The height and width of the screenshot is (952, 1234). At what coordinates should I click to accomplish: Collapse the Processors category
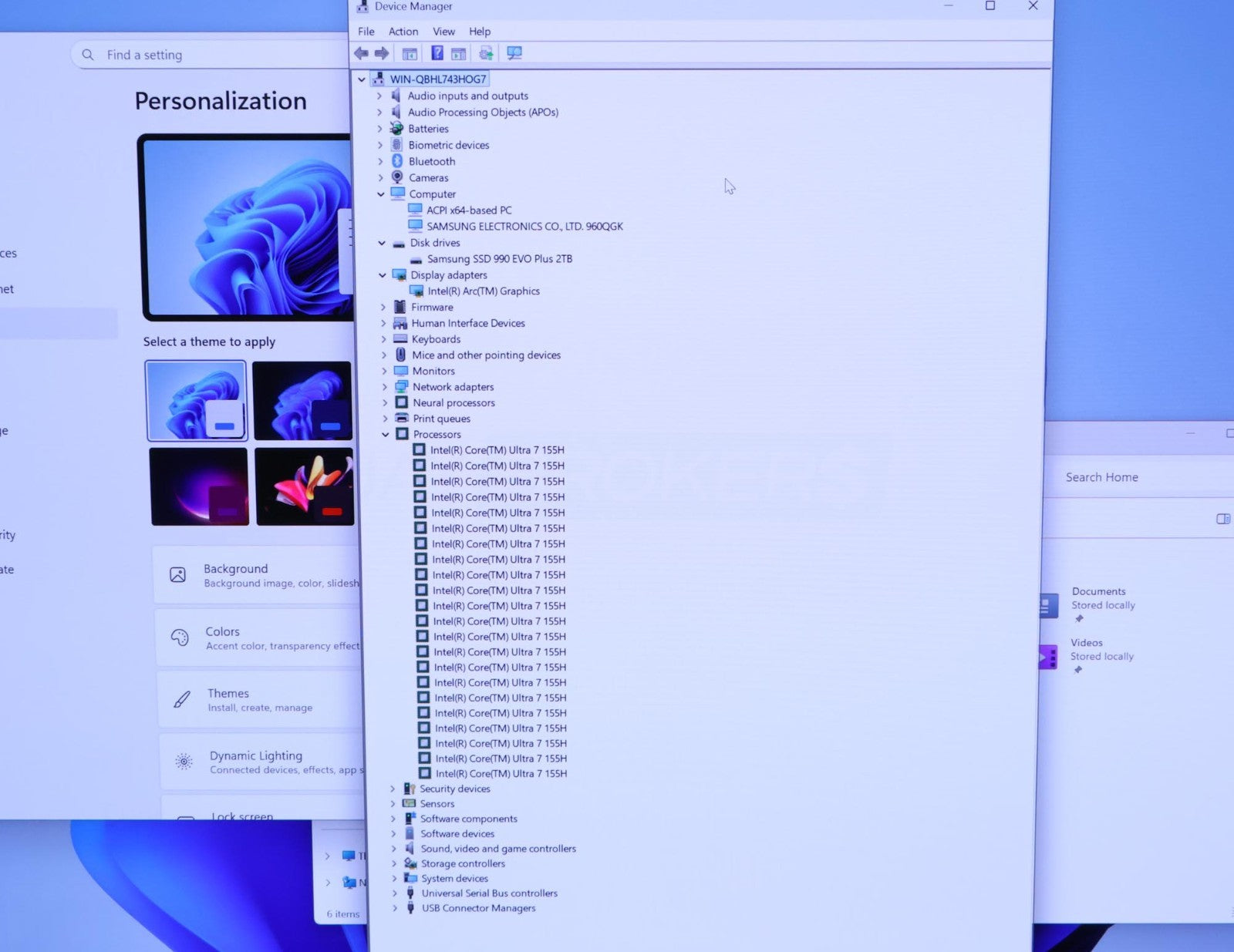(386, 435)
